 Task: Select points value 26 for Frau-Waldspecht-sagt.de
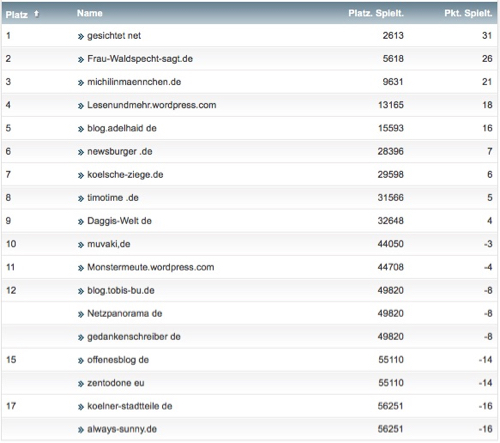pos(487,59)
